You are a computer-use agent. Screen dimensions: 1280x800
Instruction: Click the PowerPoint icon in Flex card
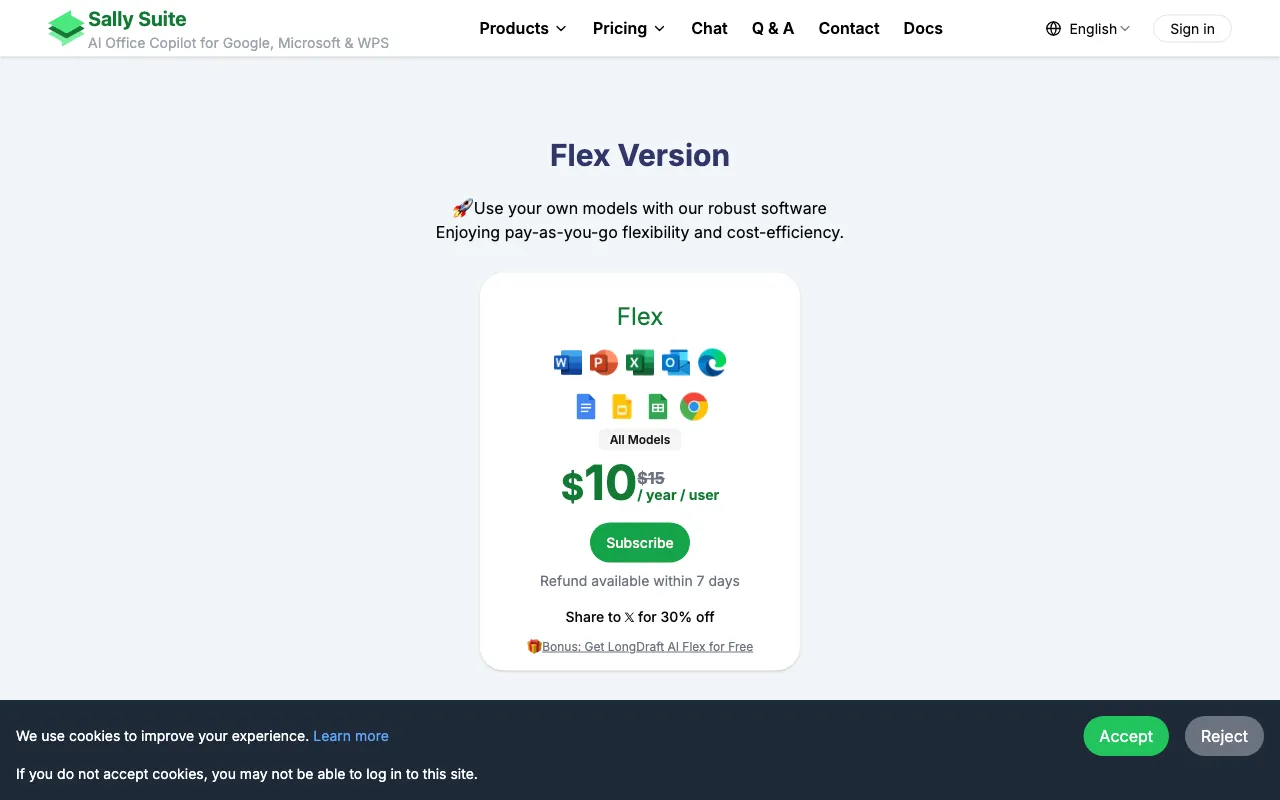(604, 362)
